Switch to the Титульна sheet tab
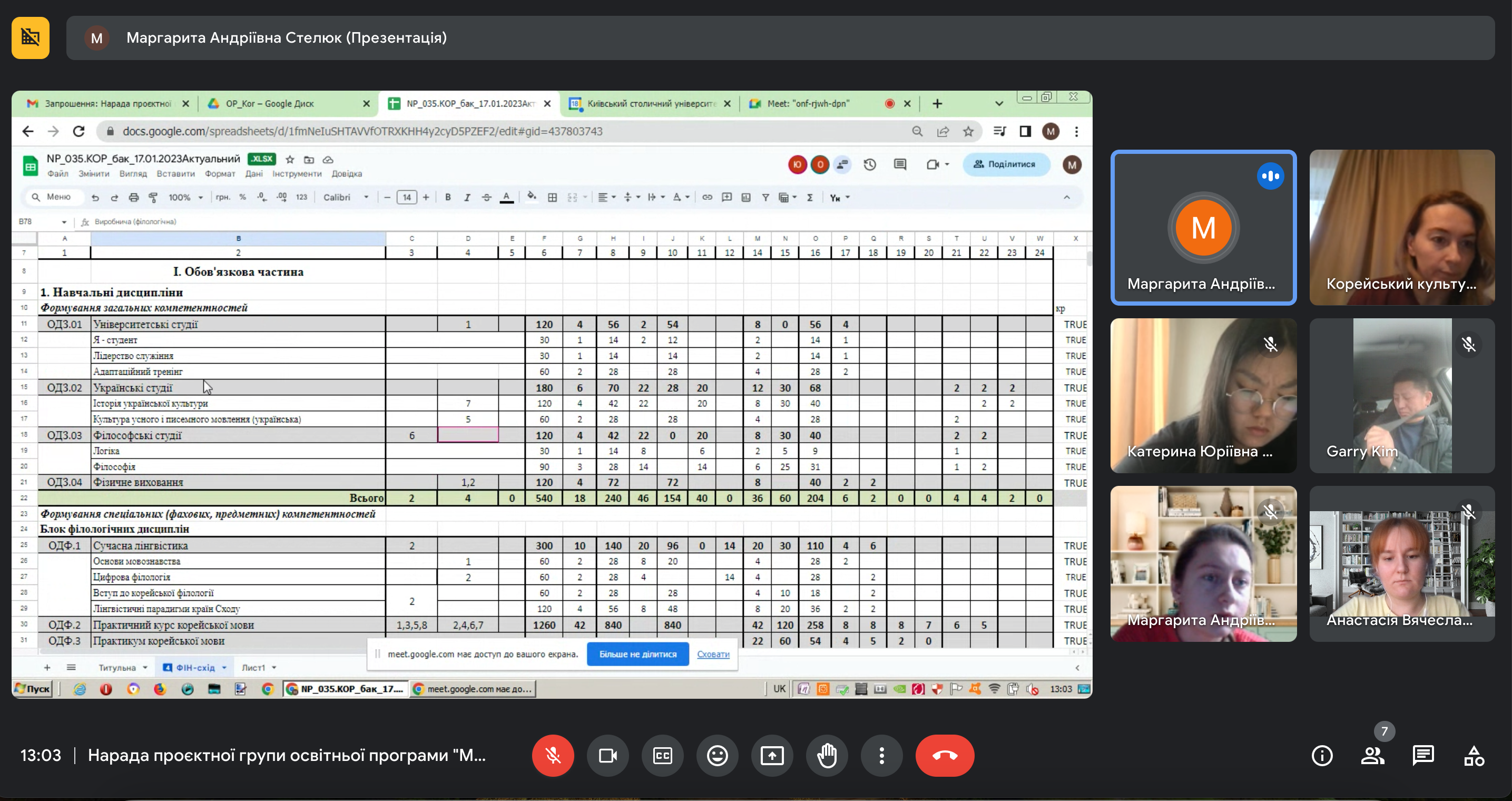Image resolution: width=1512 pixels, height=801 pixels. pyautogui.click(x=117, y=668)
